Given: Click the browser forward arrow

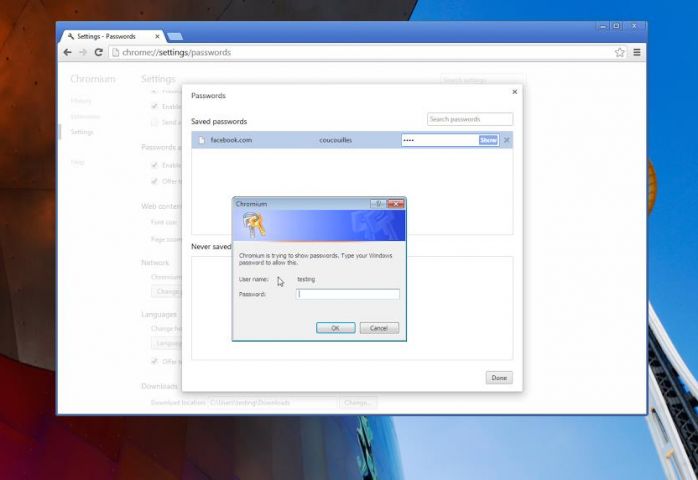Looking at the screenshot, I should coord(83,52).
